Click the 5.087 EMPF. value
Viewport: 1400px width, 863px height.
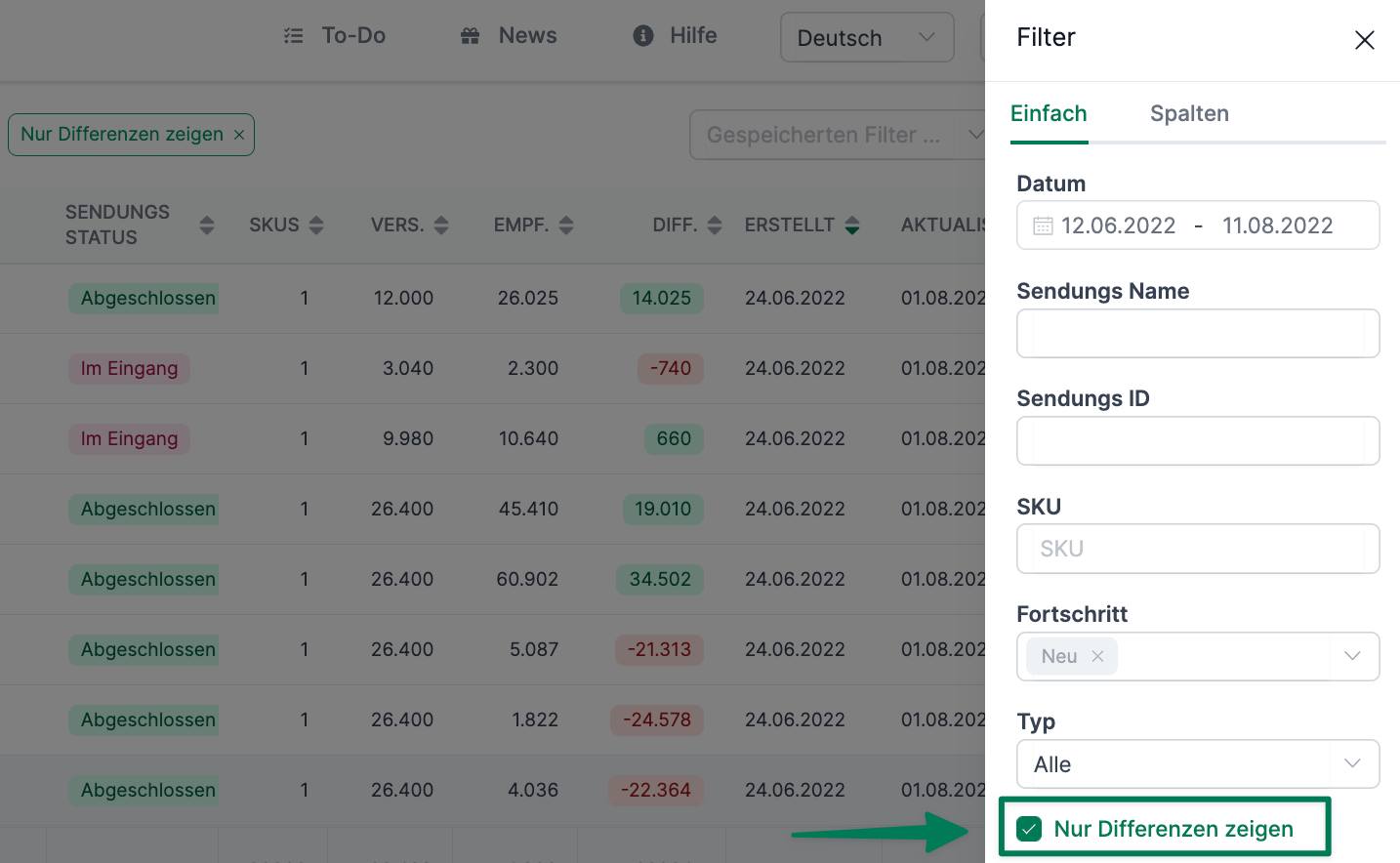(534, 650)
